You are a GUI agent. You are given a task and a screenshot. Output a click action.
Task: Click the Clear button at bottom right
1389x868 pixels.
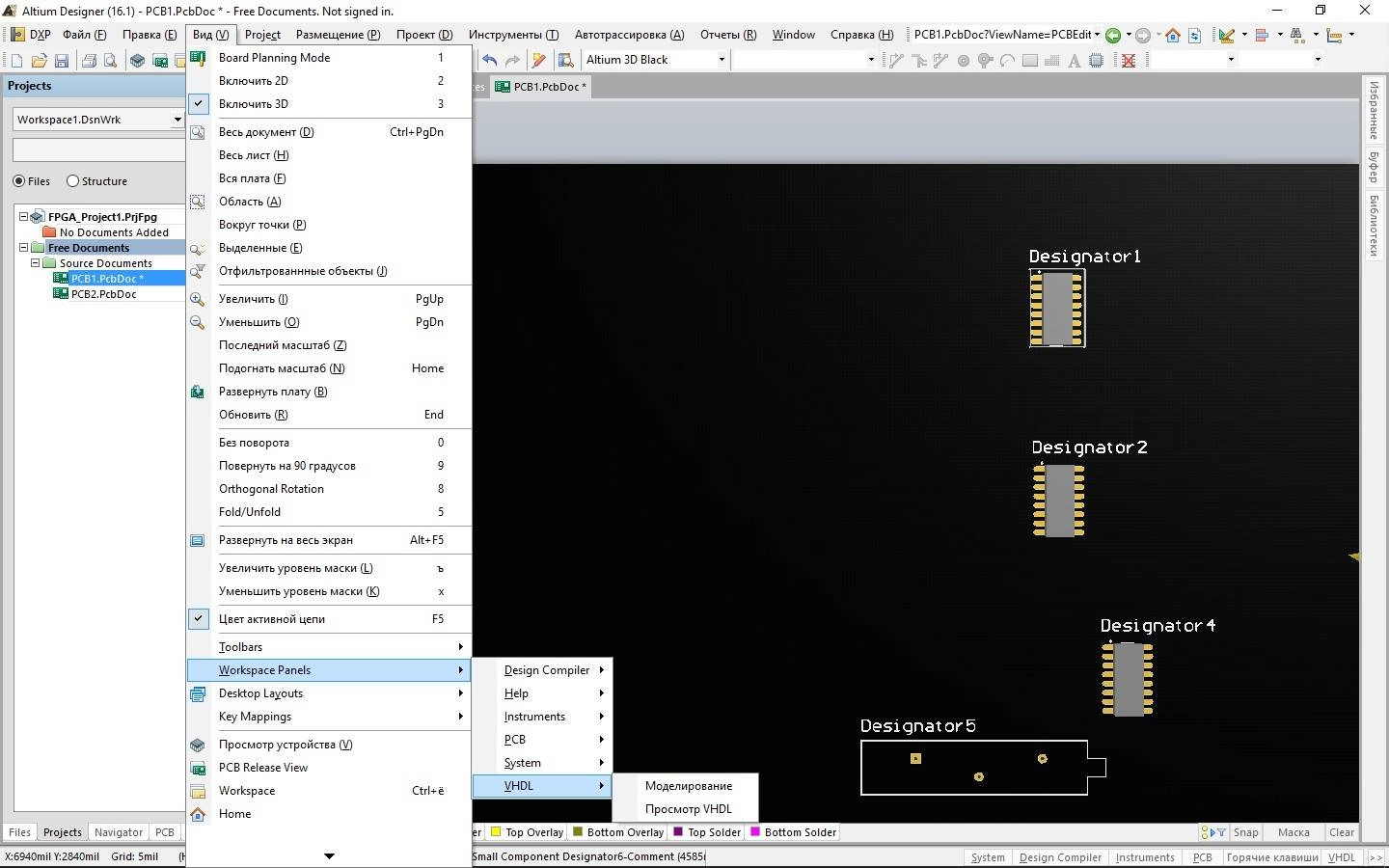coord(1342,832)
